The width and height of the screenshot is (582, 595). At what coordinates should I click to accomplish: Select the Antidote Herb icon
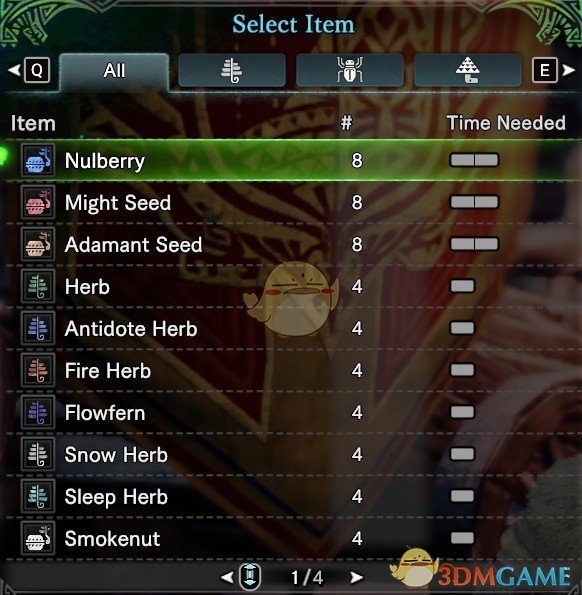click(x=38, y=328)
